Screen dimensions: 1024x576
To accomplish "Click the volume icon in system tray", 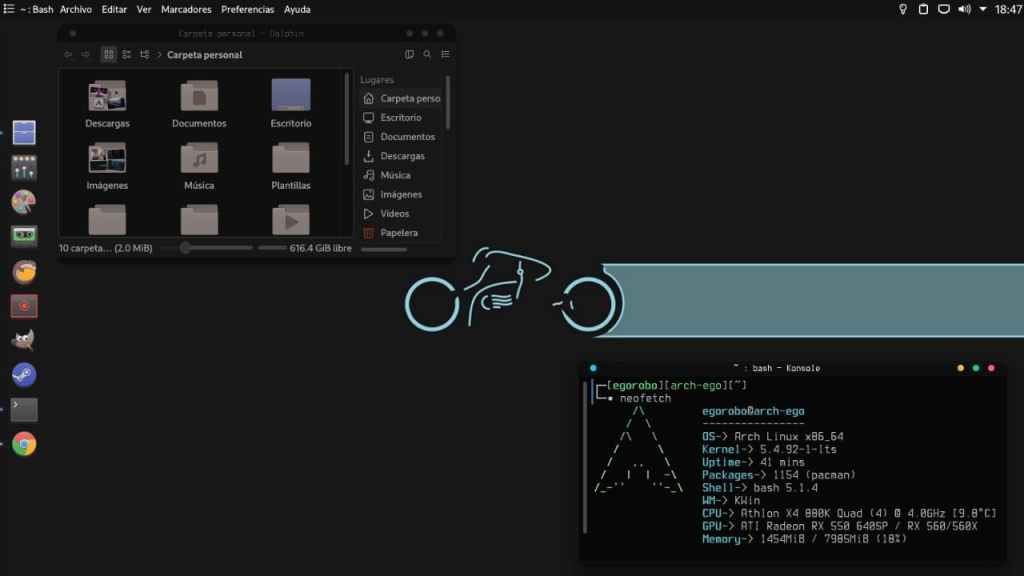I will pyautogui.click(x=964, y=9).
